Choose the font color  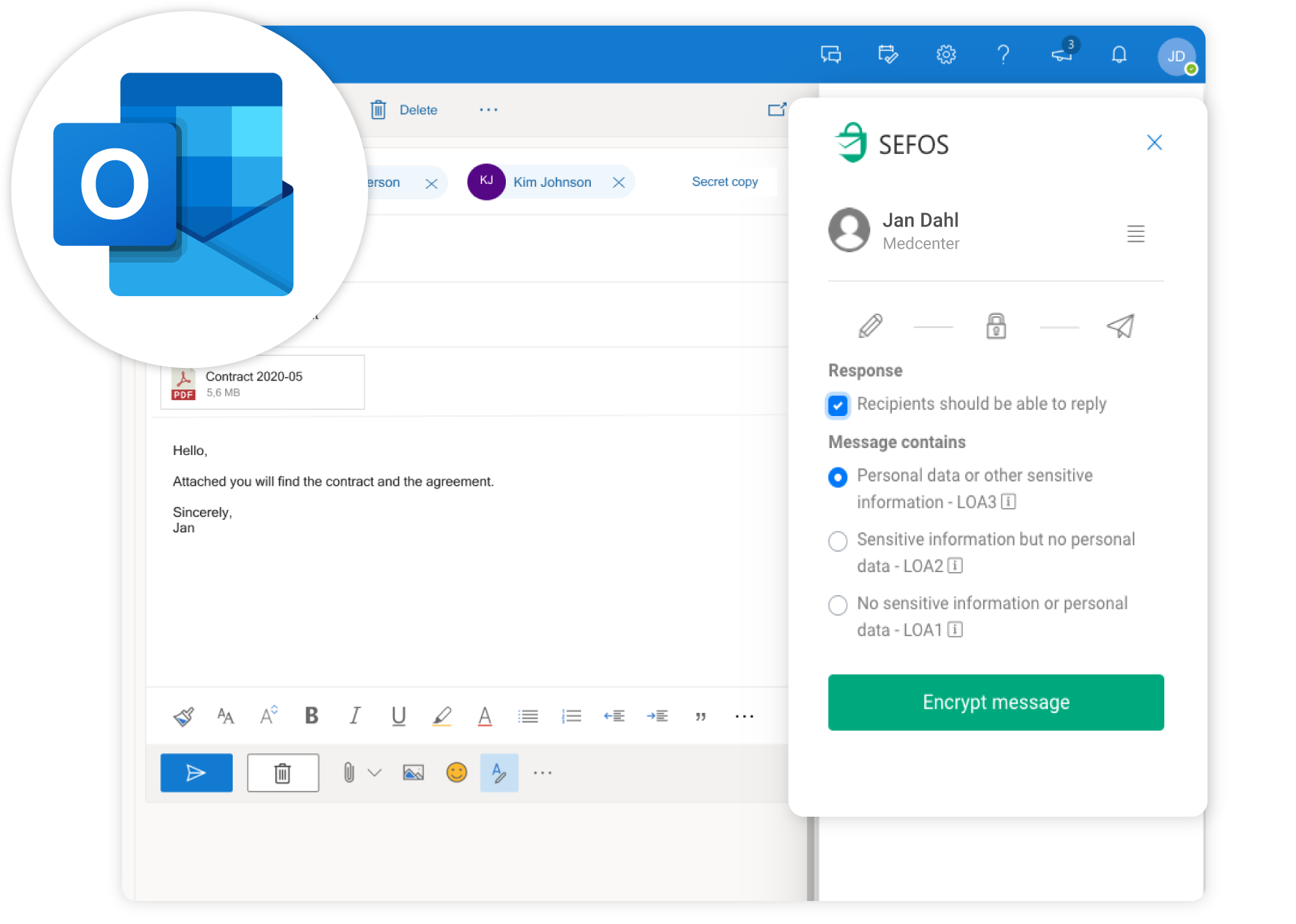tap(485, 716)
